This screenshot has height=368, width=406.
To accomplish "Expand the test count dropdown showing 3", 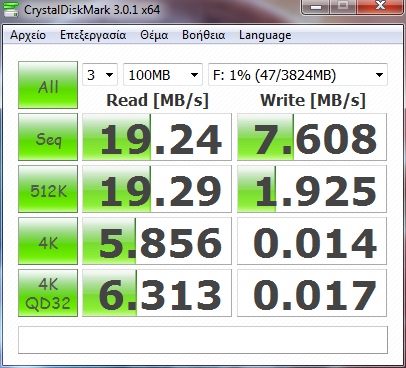I will [100, 75].
